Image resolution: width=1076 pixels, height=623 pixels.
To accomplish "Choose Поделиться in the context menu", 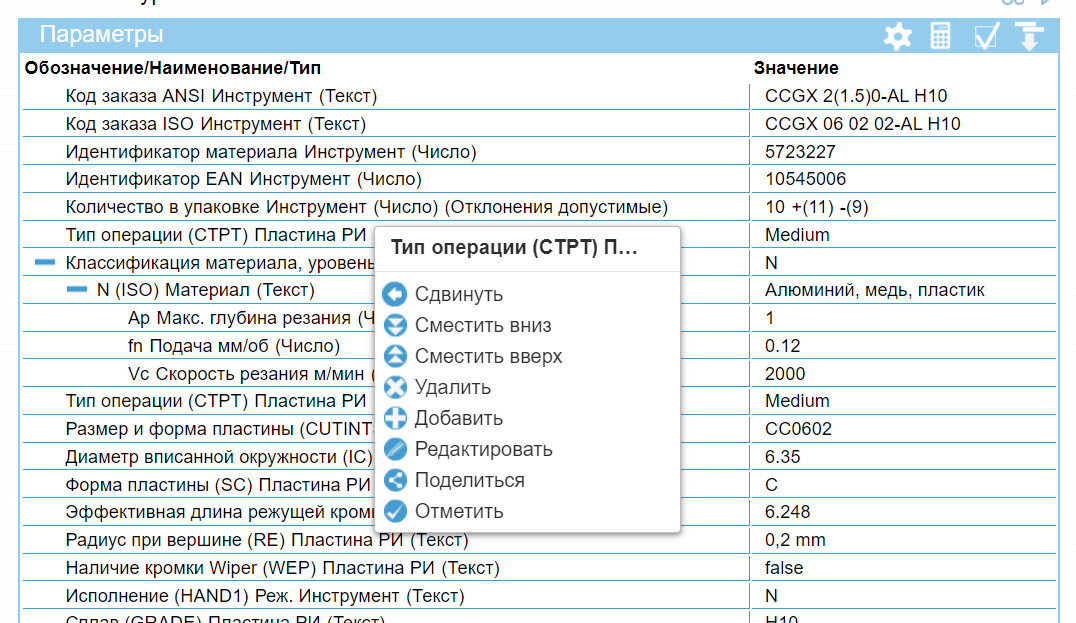I will [x=469, y=480].
